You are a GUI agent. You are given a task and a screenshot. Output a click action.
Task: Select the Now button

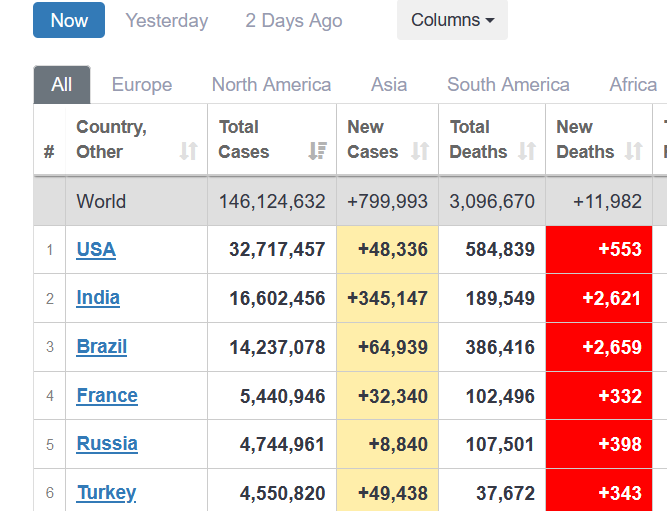(x=69, y=20)
